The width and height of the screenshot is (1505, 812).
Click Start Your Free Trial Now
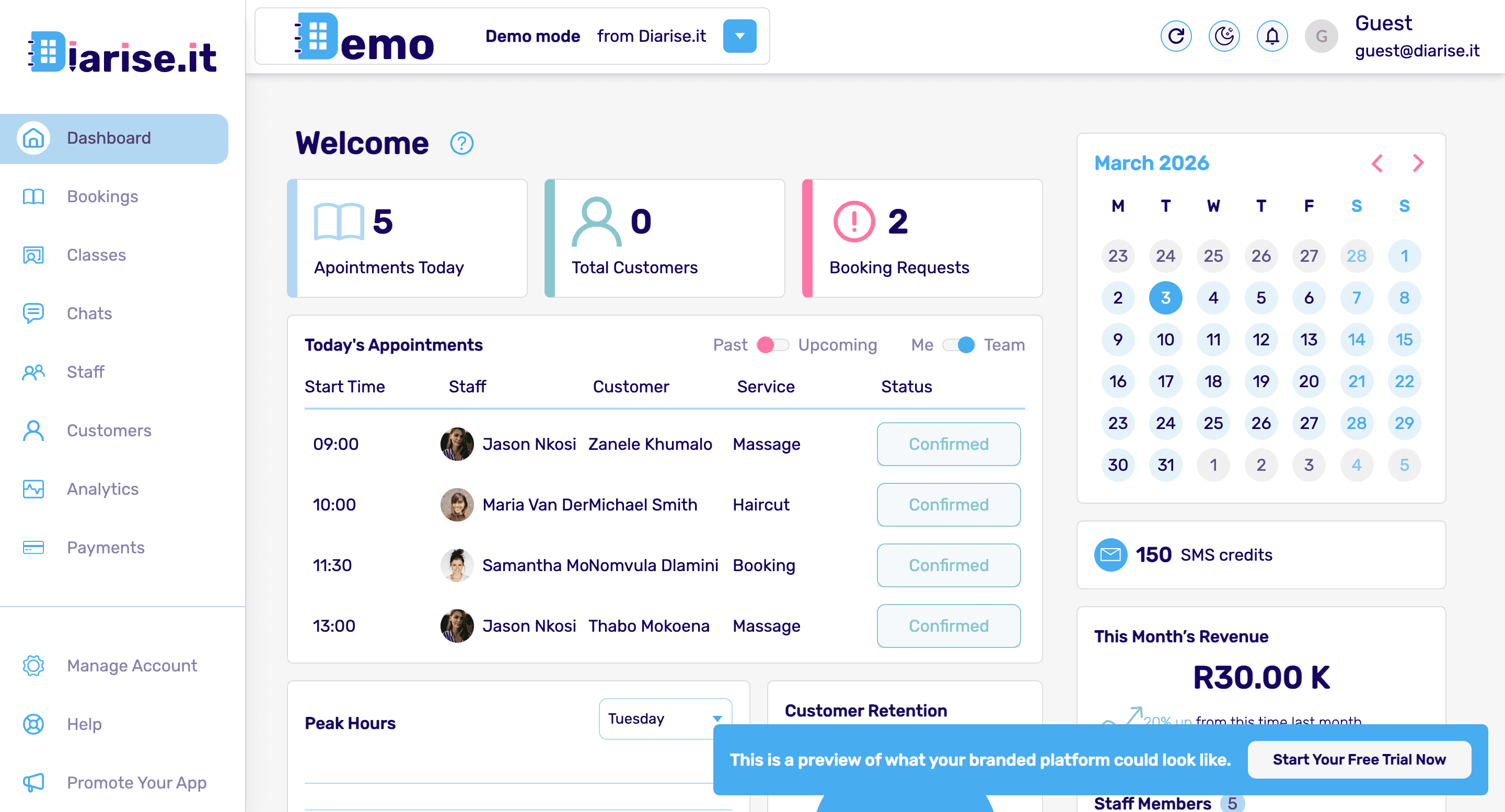pos(1359,759)
